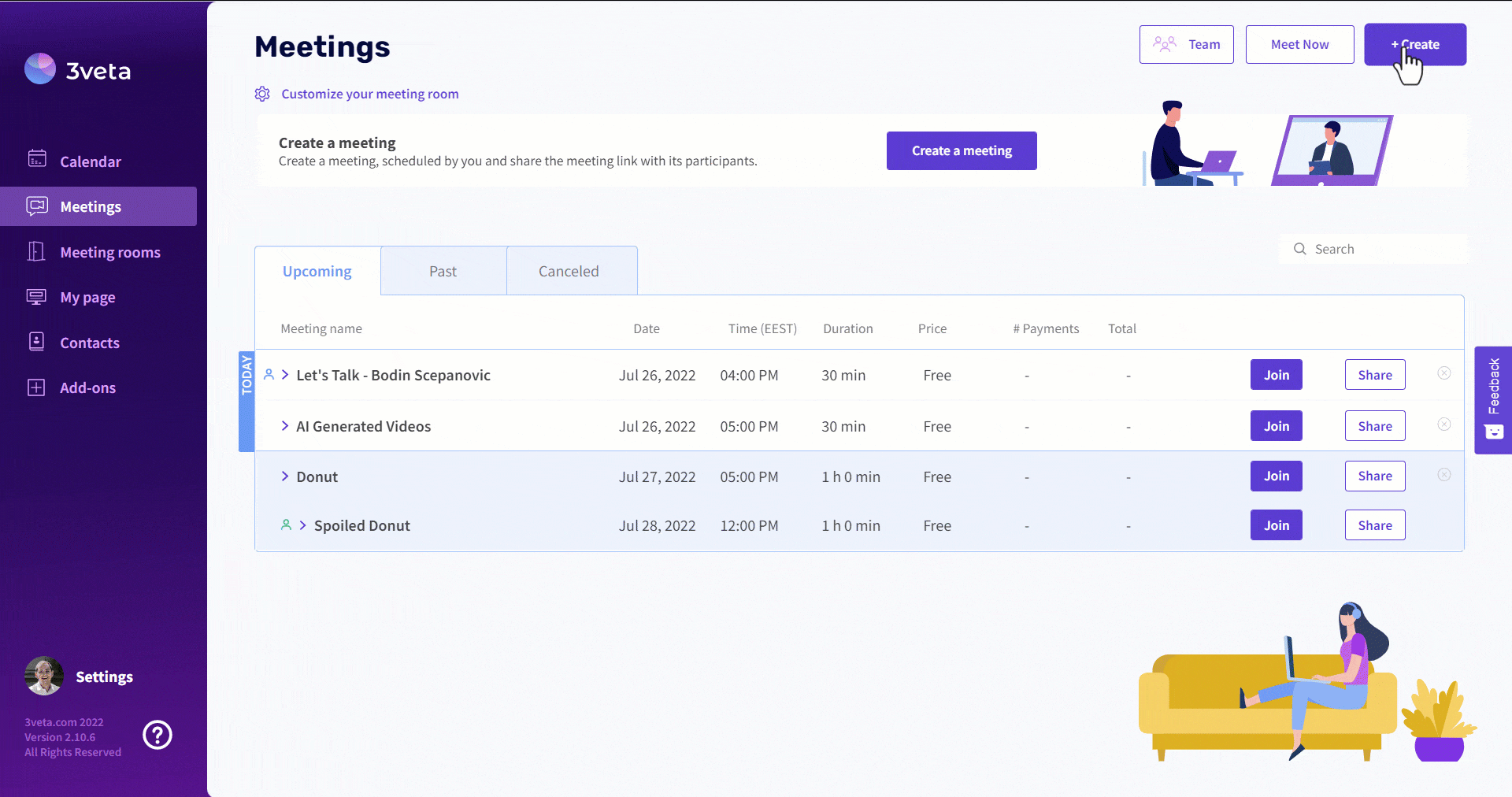The height and width of the screenshot is (797, 1512).
Task: Click the user profile avatar
Action: tap(44, 677)
